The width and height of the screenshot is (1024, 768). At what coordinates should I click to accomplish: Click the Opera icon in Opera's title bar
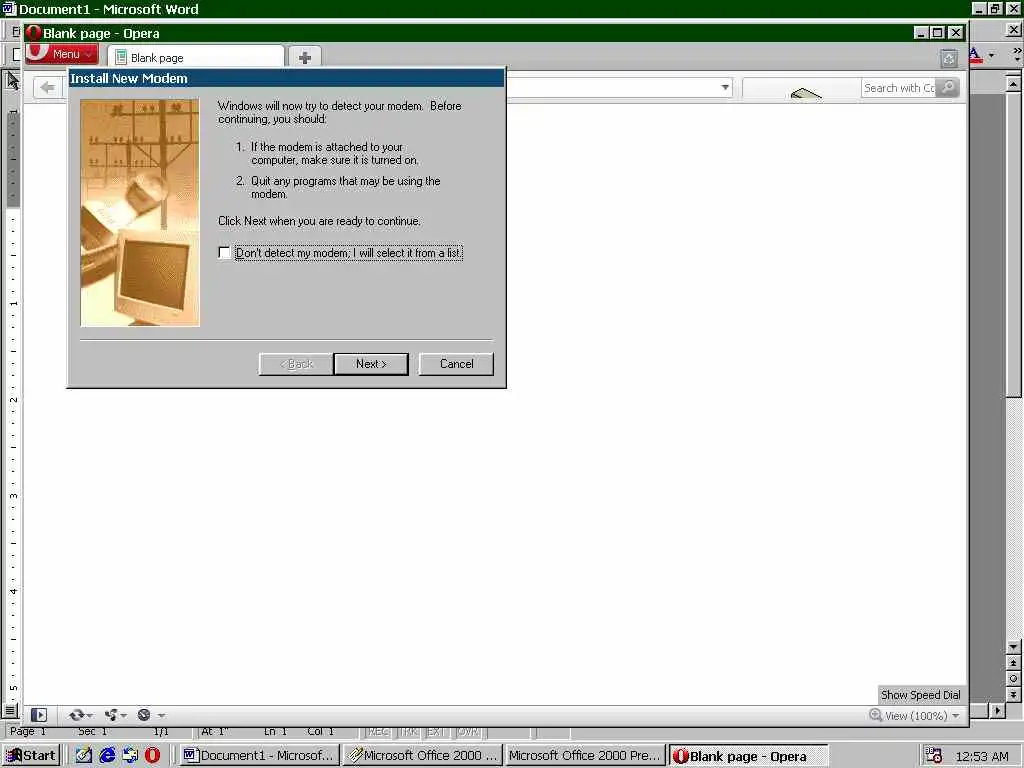click(x=33, y=33)
